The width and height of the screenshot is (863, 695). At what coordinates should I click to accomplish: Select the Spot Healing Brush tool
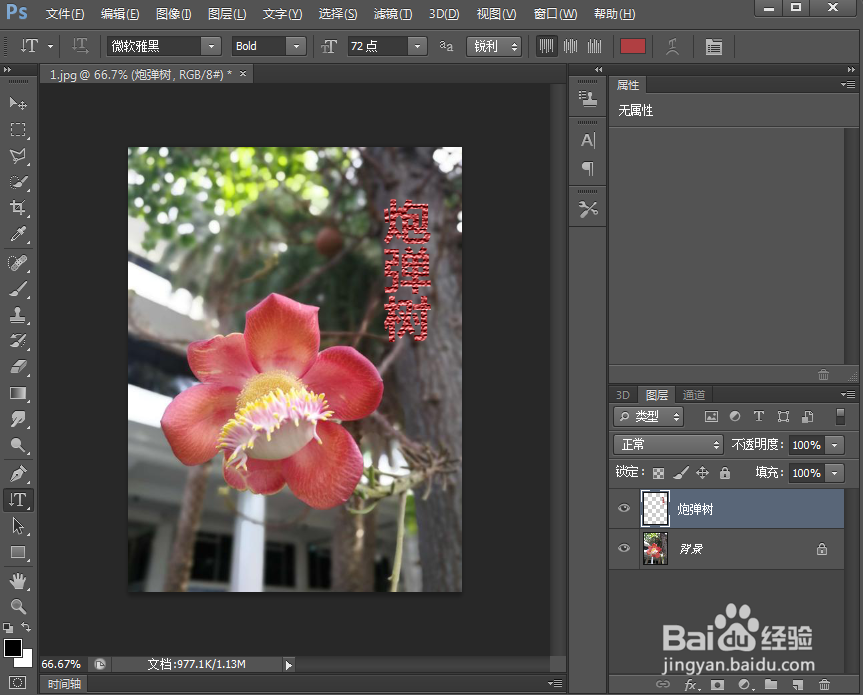18,263
